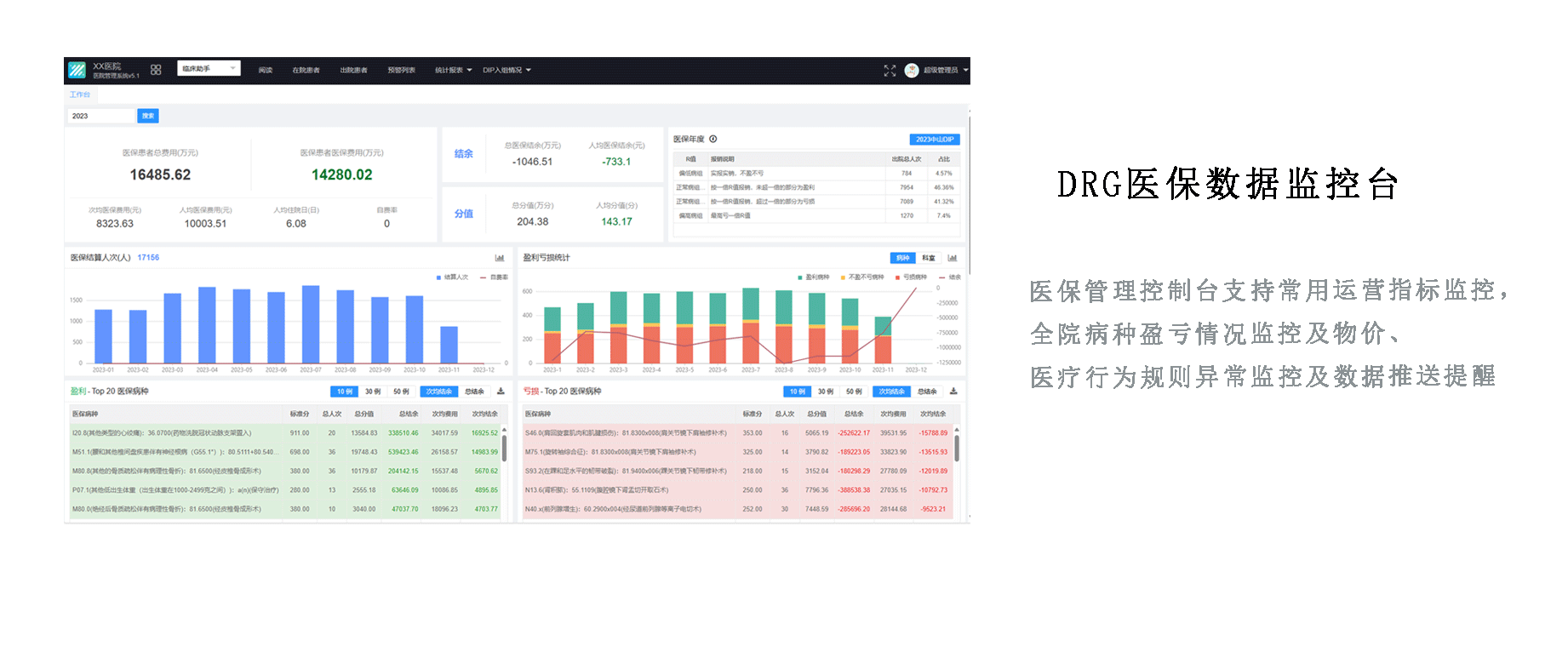Click the blue 搜索 button
The height and width of the screenshot is (669, 1568).
tap(148, 116)
